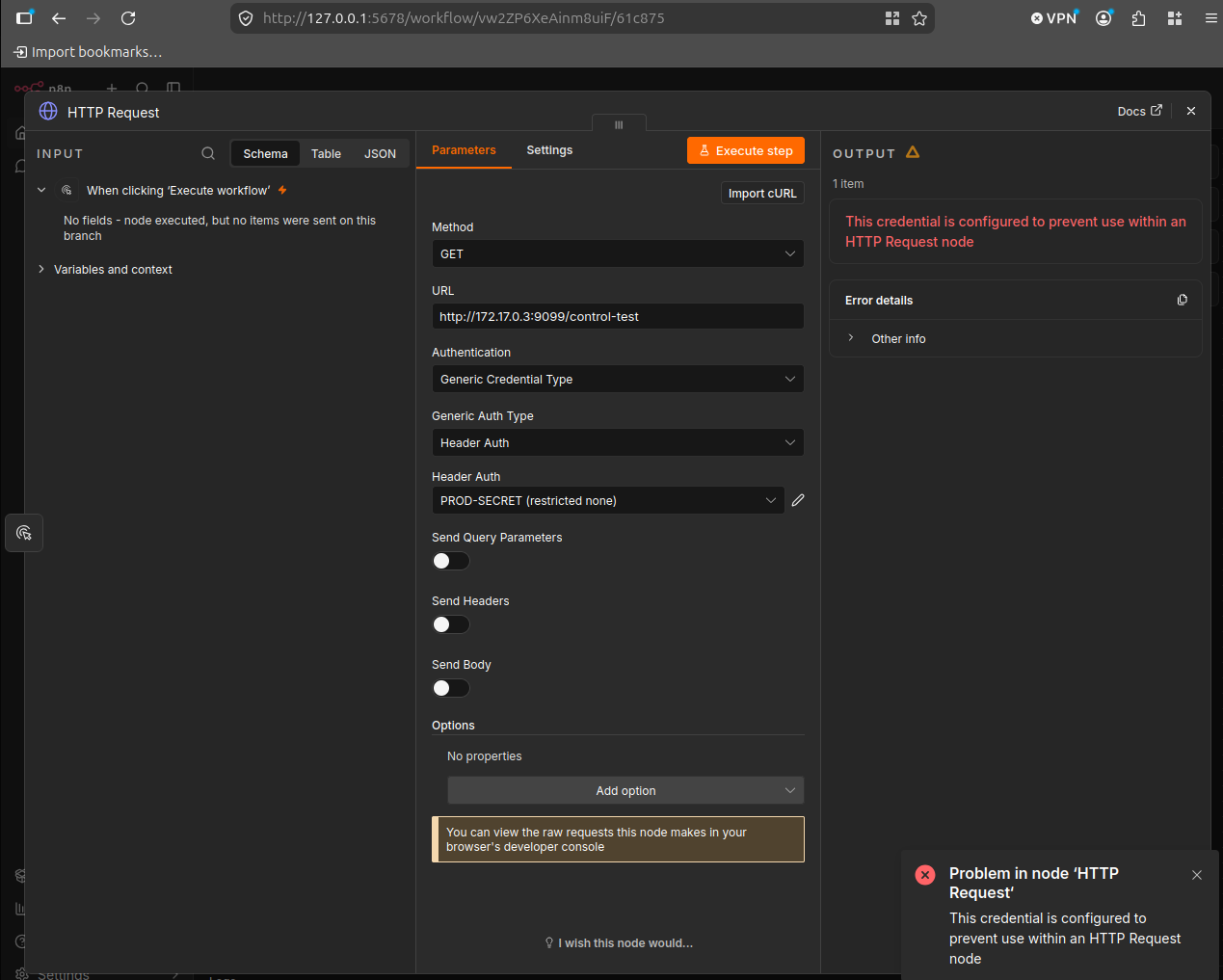Search input data with magnifier icon

tap(208, 154)
